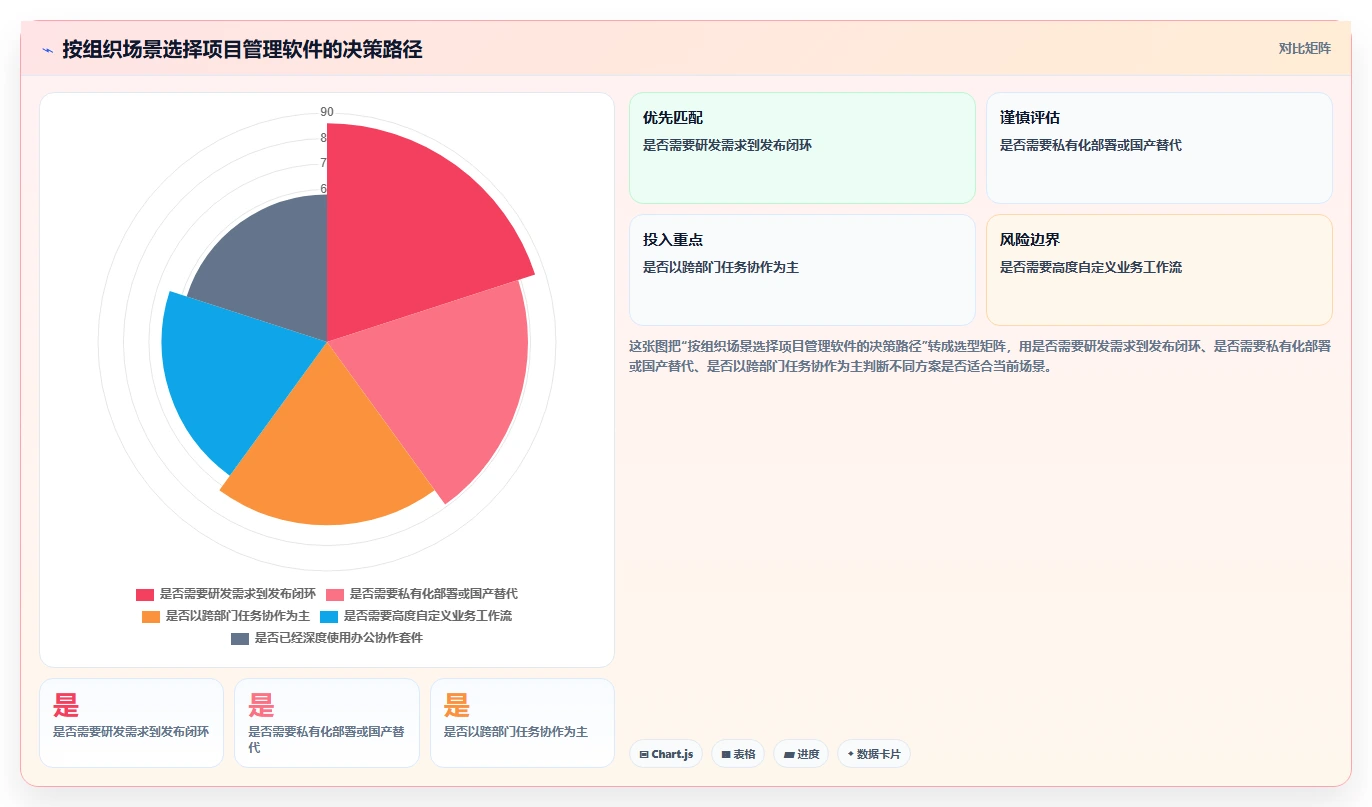Open the 优先匹配 card
The width and height of the screenshot is (1372, 807).
coord(802,148)
